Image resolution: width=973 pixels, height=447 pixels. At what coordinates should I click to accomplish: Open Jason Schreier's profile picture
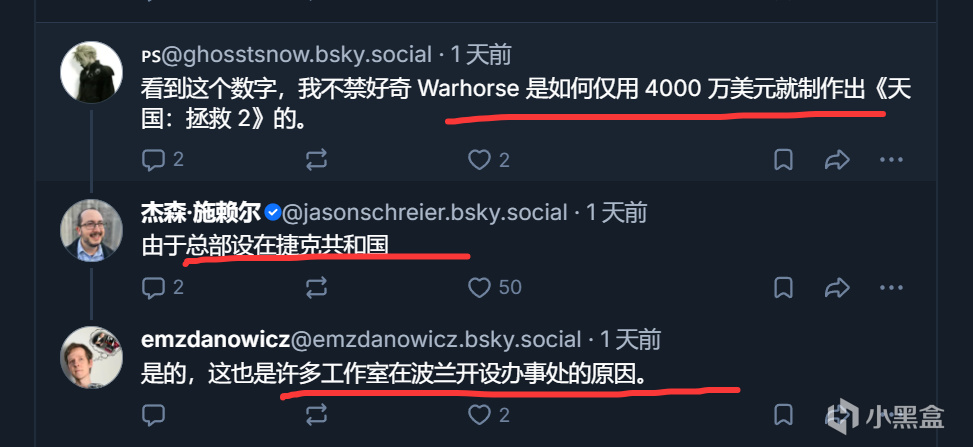(x=91, y=230)
